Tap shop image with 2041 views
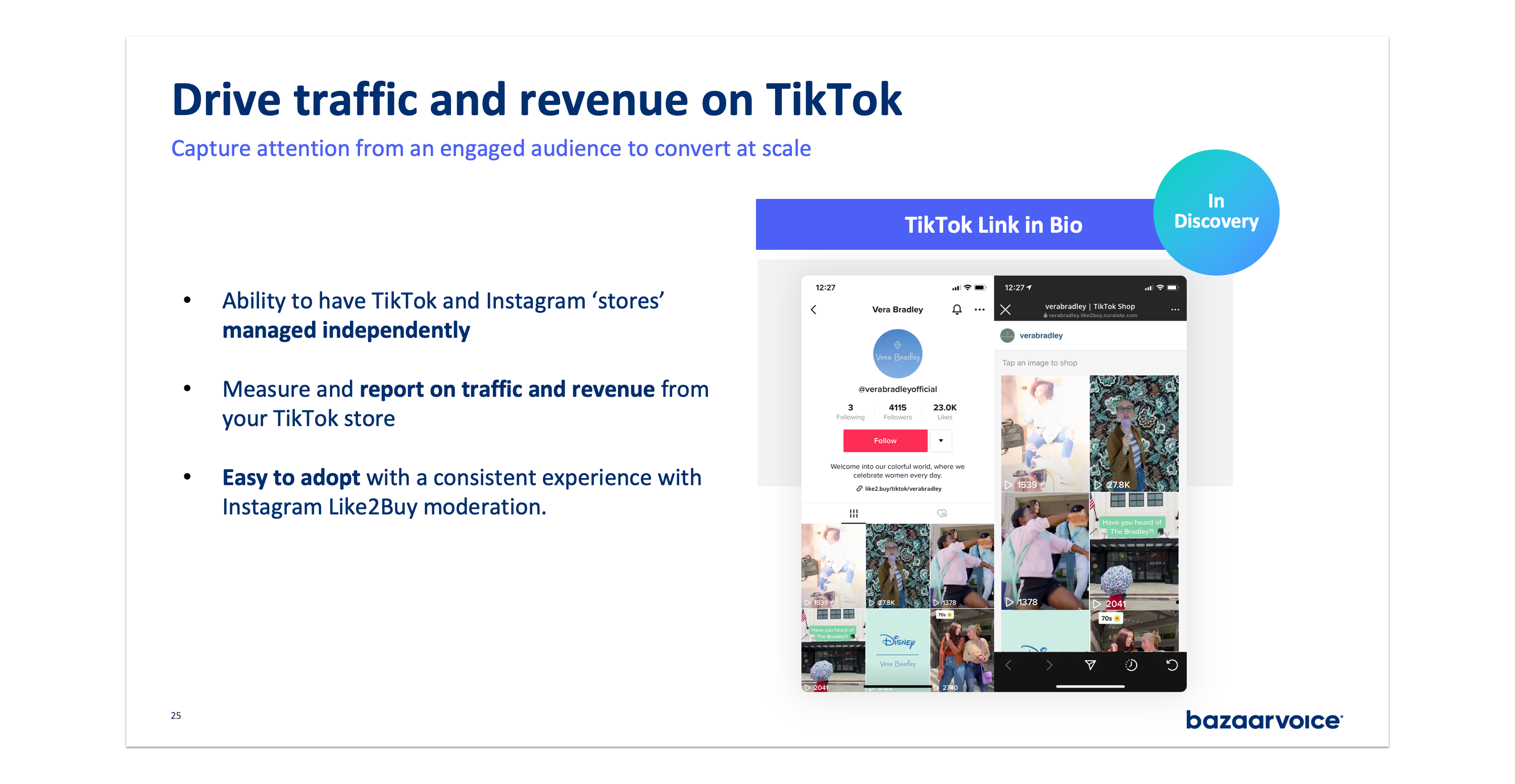Image resolution: width=1515 pixels, height=784 pixels. 1133,551
